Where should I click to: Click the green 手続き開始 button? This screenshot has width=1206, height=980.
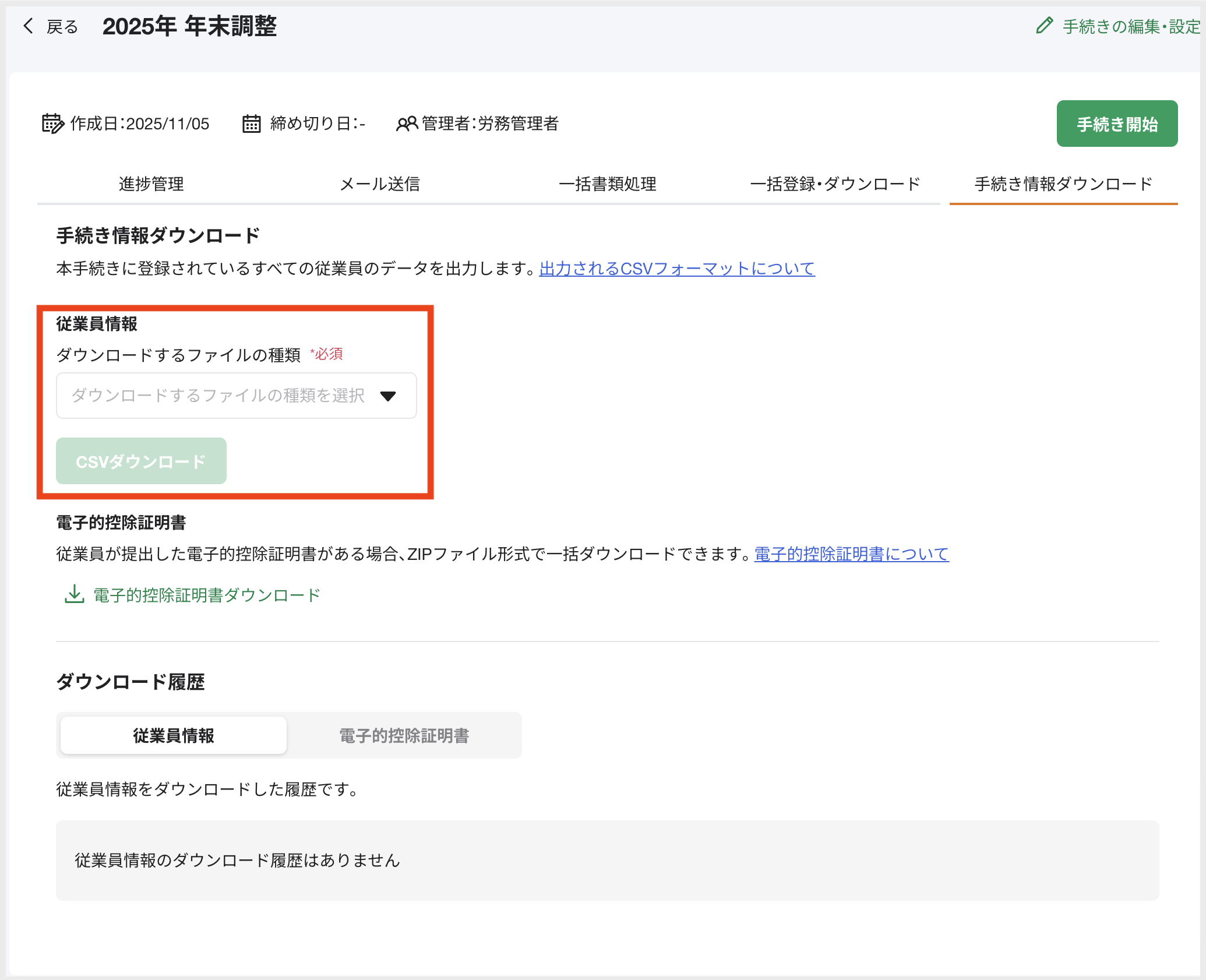(x=1117, y=123)
